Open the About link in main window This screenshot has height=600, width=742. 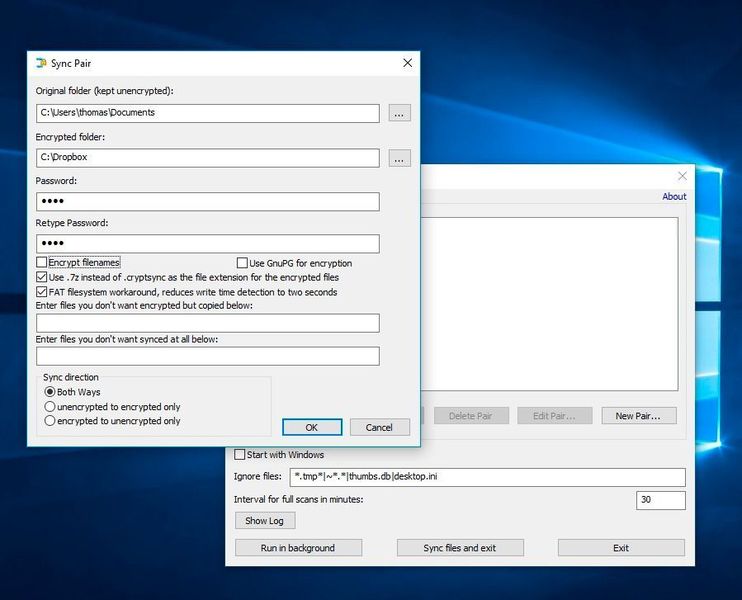point(674,196)
